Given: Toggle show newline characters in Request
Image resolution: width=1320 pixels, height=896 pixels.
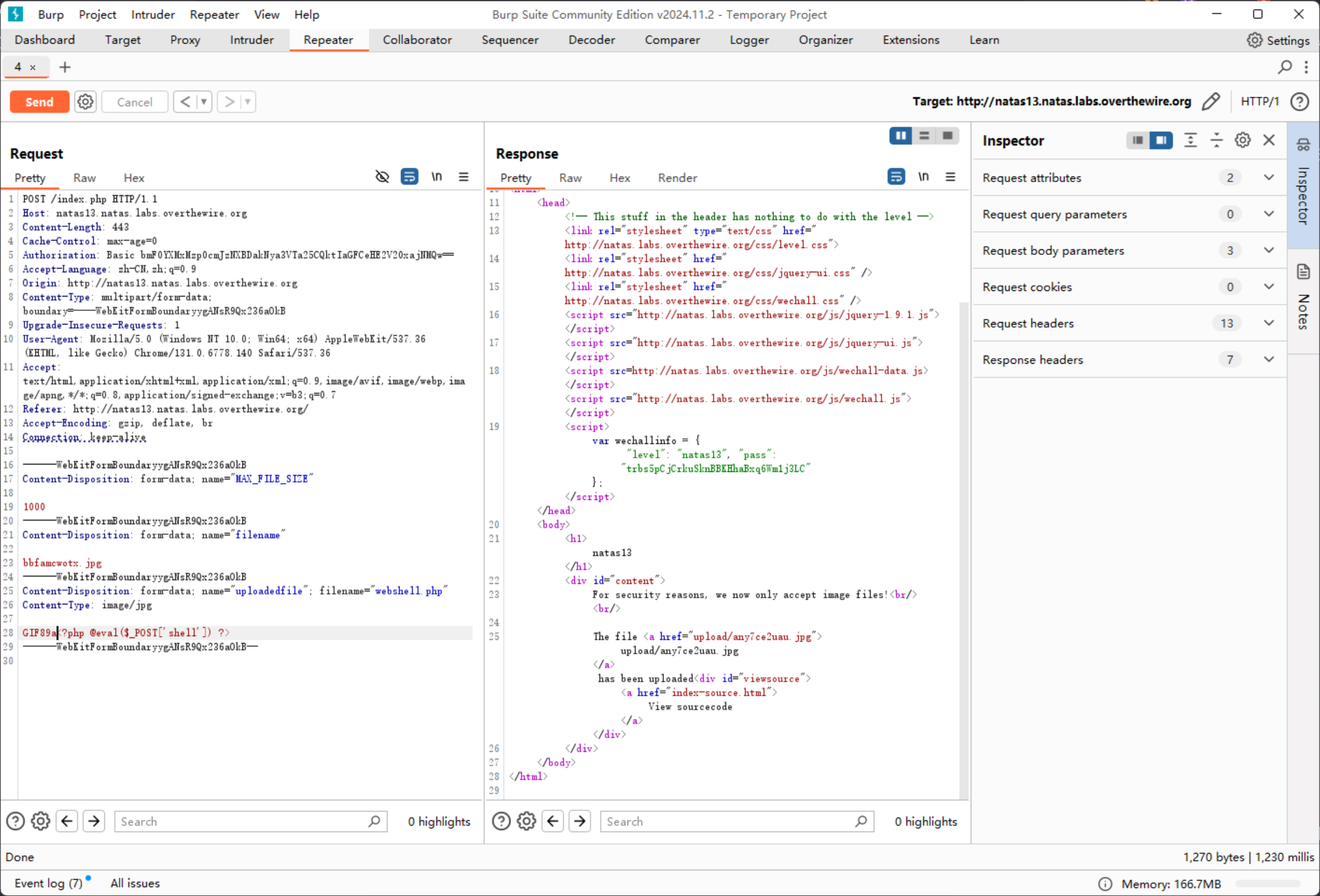Looking at the screenshot, I should 436,177.
